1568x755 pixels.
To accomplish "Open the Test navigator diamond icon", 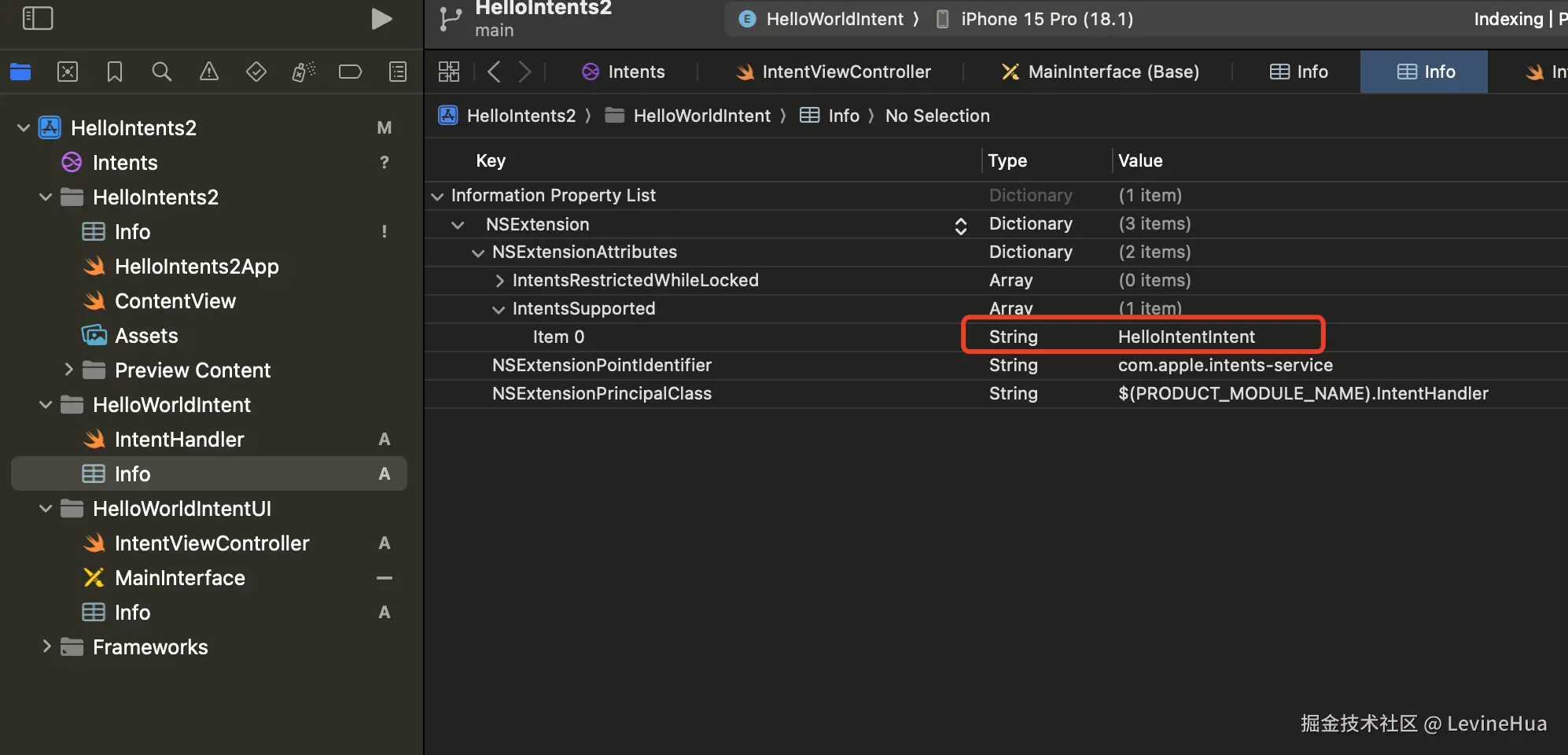I will coord(256,72).
